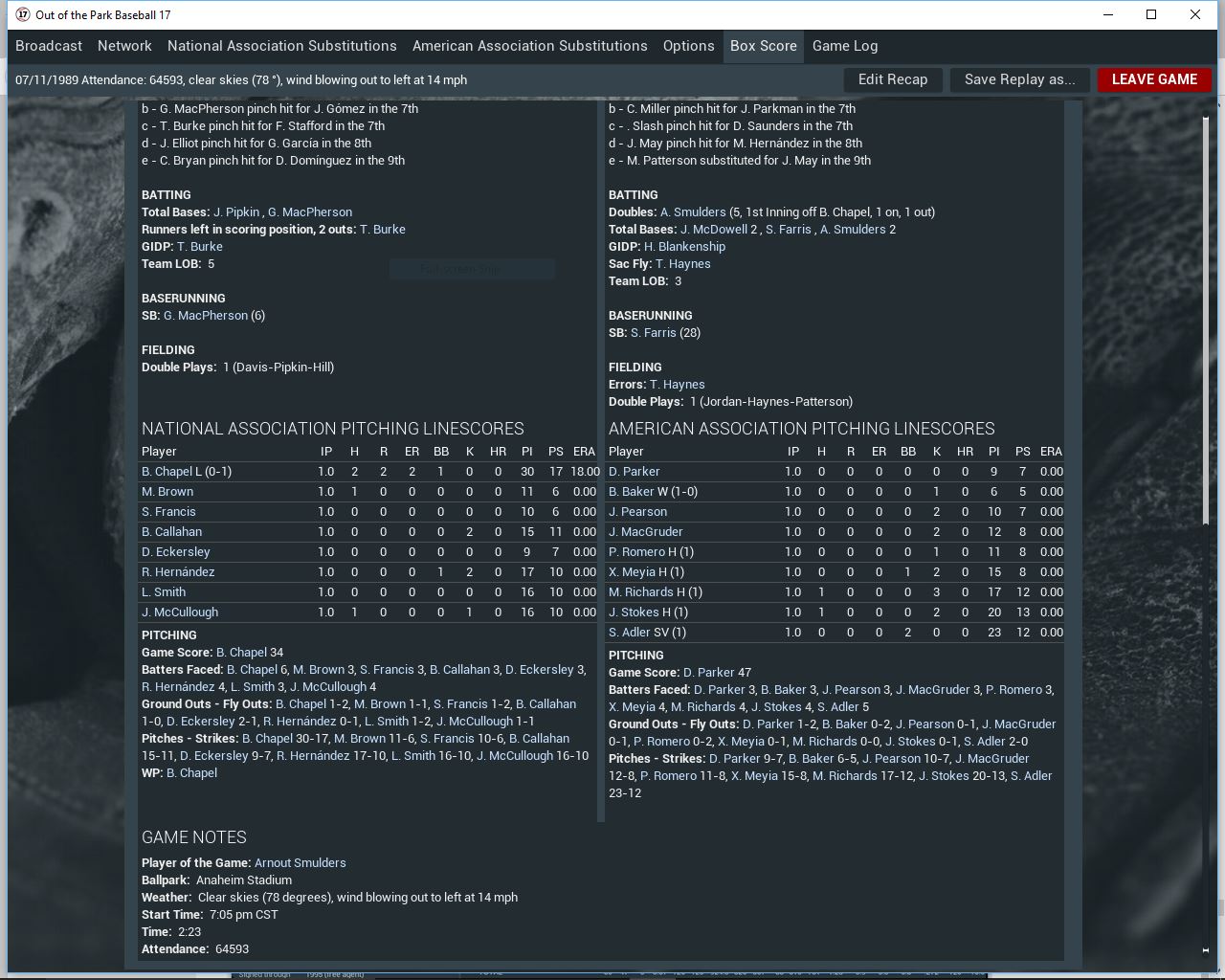Open B. Baker in the pitching linescores table
1225x980 pixels.
[631, 492]
